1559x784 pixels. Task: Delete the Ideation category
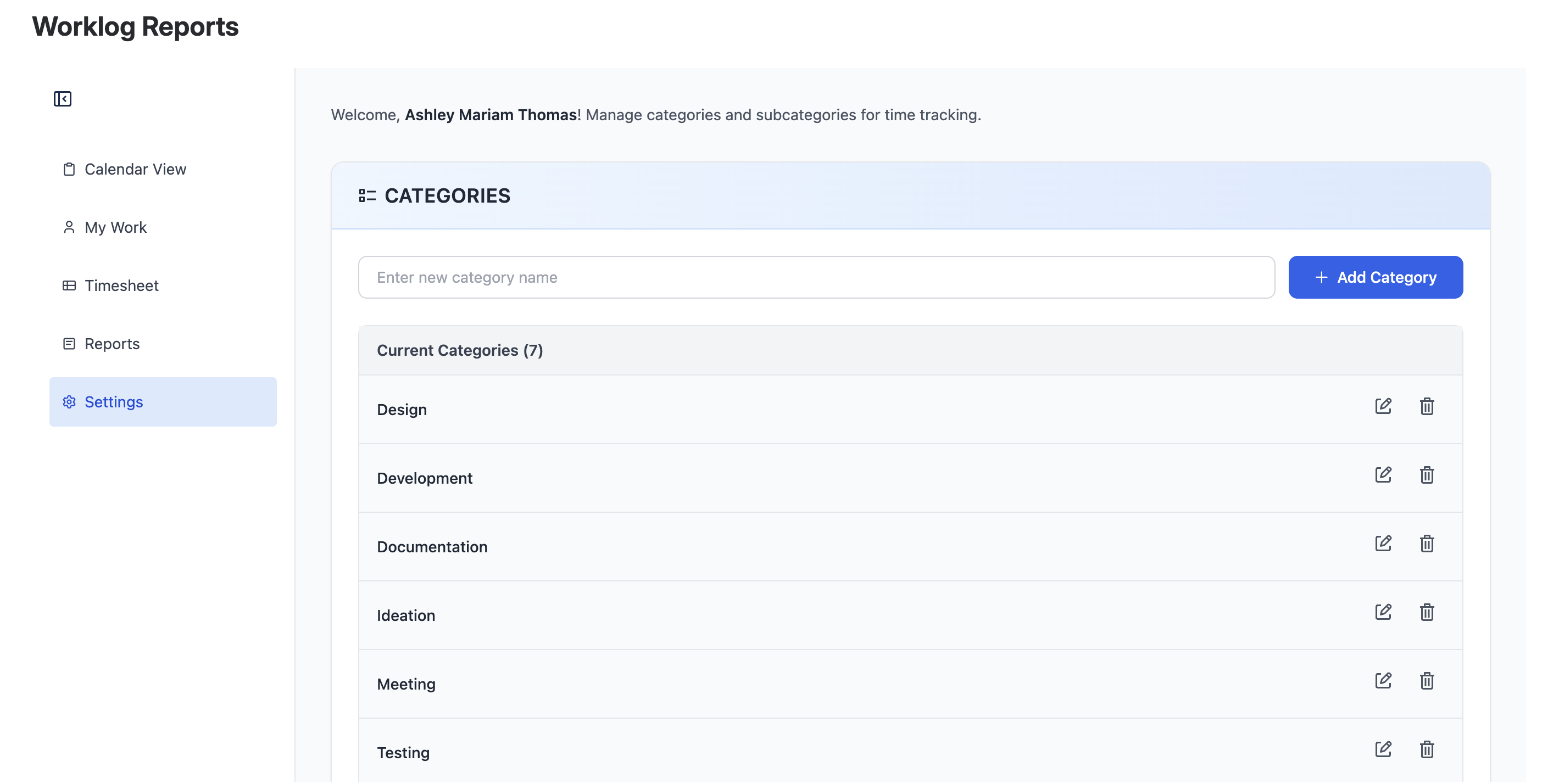click(1427, 612)
